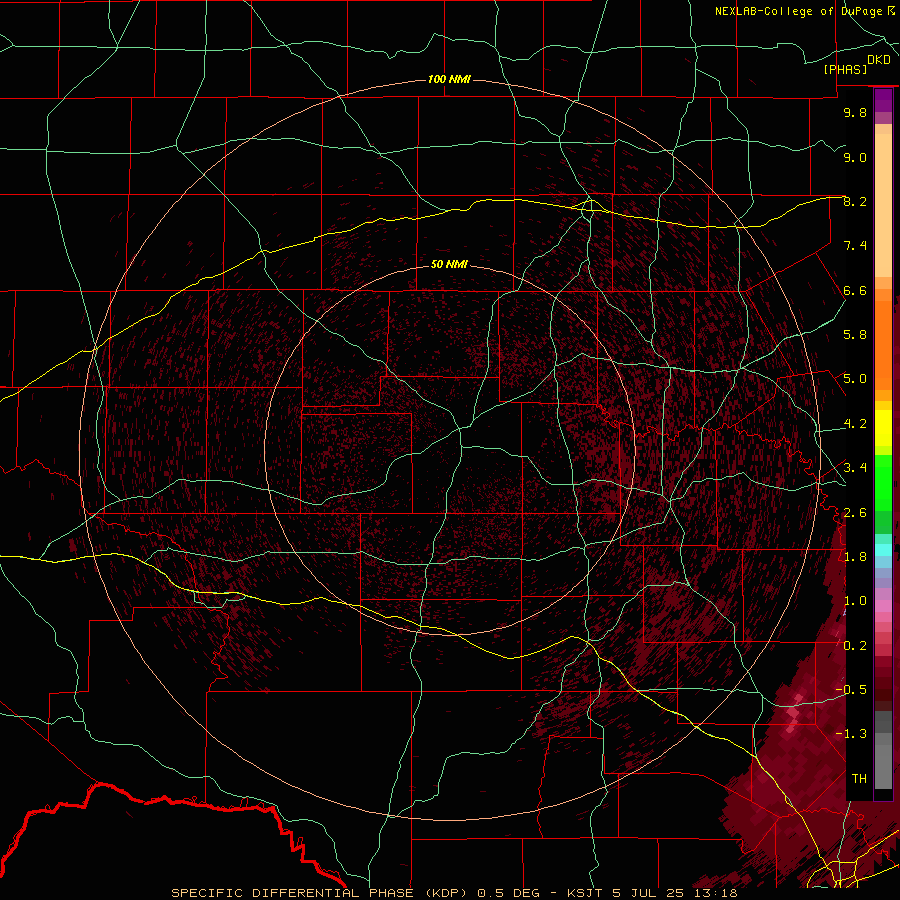Viewport: 900px width, 900px height.
Task: Click the -1.3 value on the color scale
Action: [851, 734]
